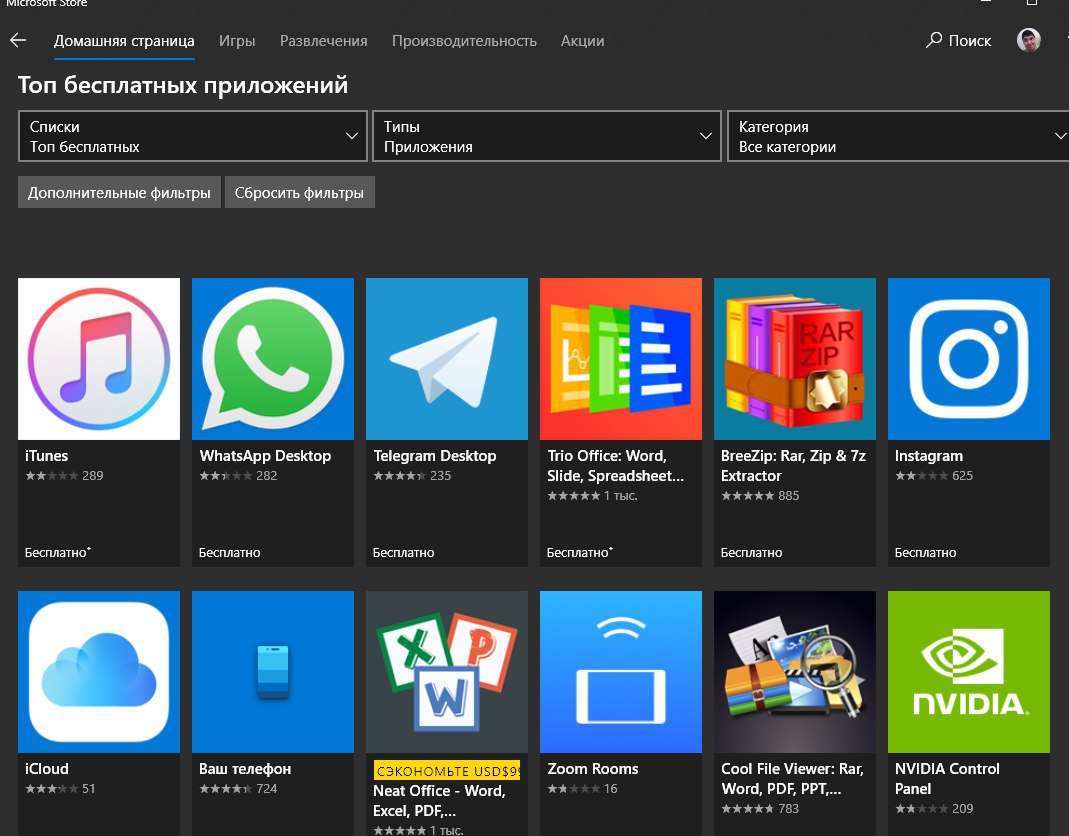
Task: Click the Ваш телефон 724 ratings
Action: coord(238,789)
